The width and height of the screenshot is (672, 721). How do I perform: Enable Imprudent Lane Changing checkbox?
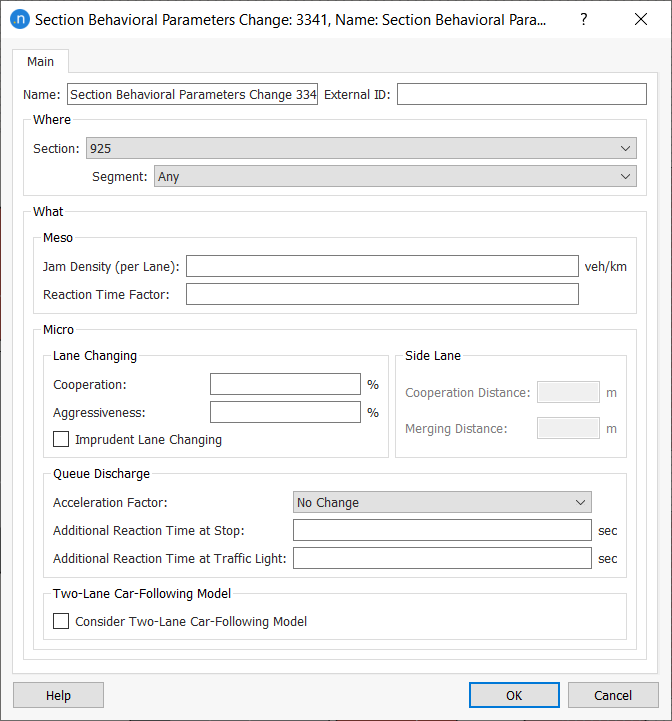tap(61, 439)
